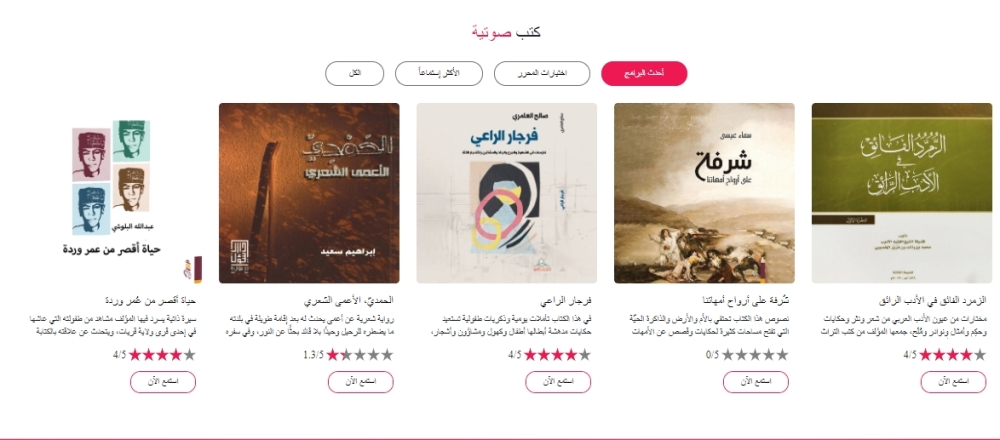
Task: Open the 'شرفة على أرواح أمهاتنا' cover
Action: (704, 193)
